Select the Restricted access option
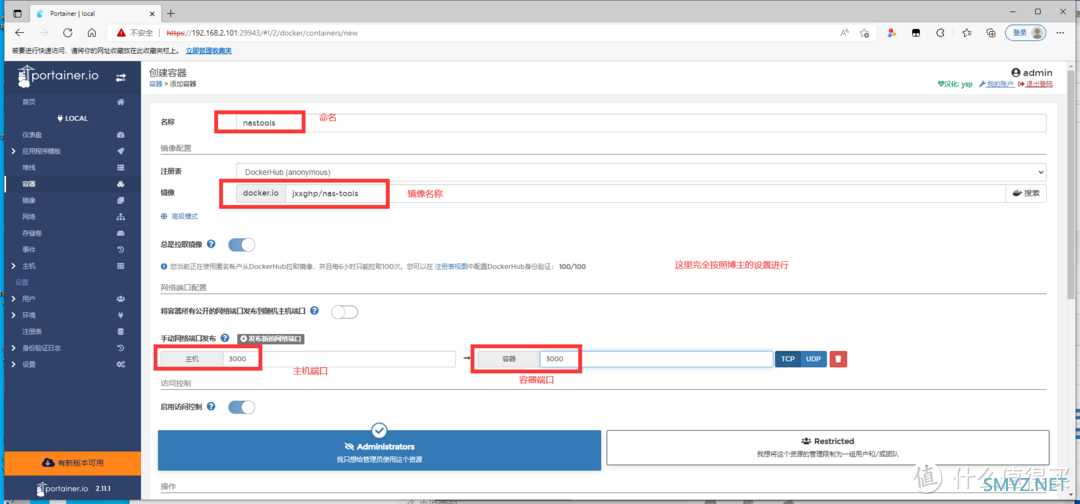 coord(828,448)
